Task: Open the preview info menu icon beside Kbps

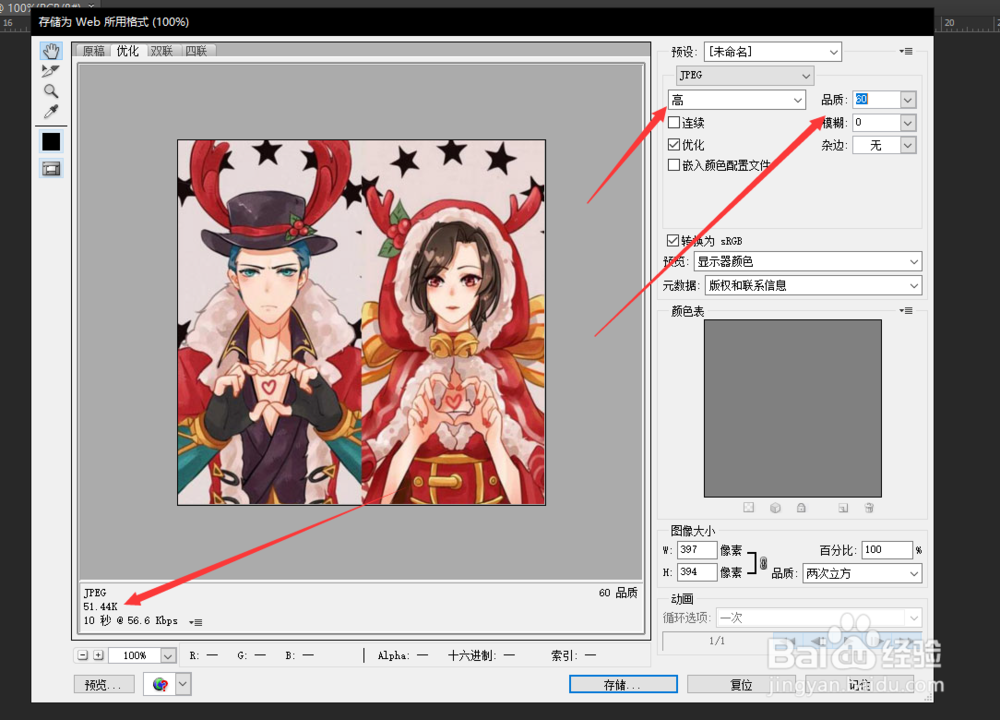Action: pyautogui.click(x=196, y=622)
